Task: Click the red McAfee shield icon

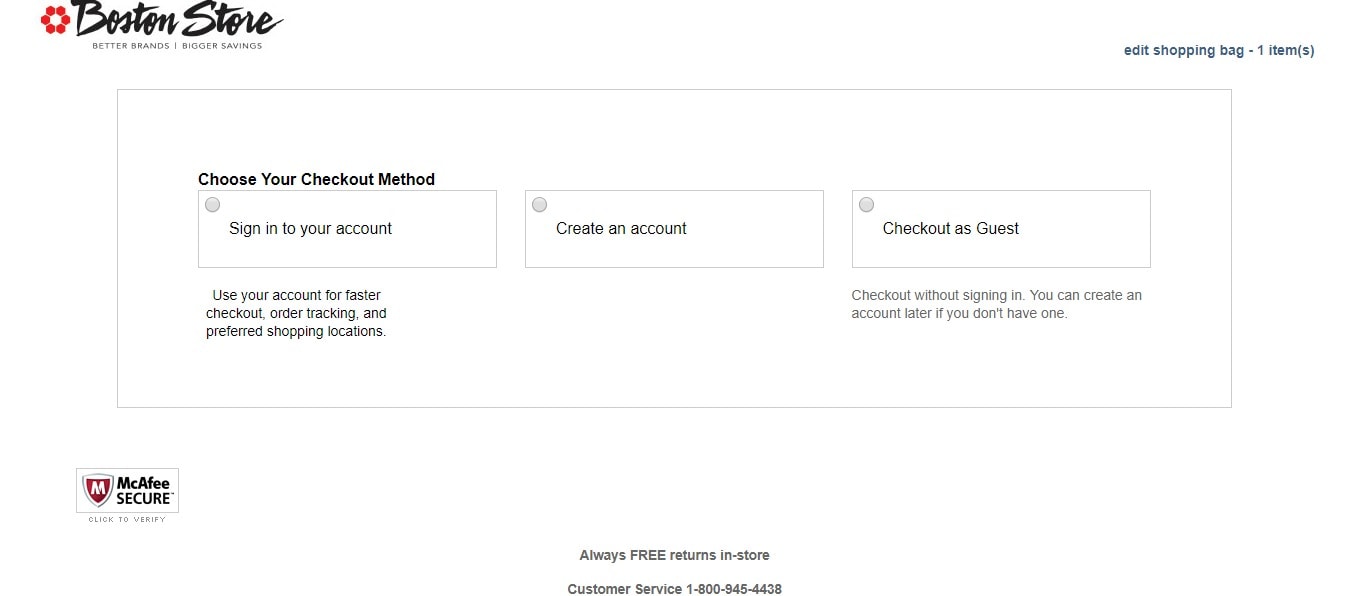Action: point(97,490)
